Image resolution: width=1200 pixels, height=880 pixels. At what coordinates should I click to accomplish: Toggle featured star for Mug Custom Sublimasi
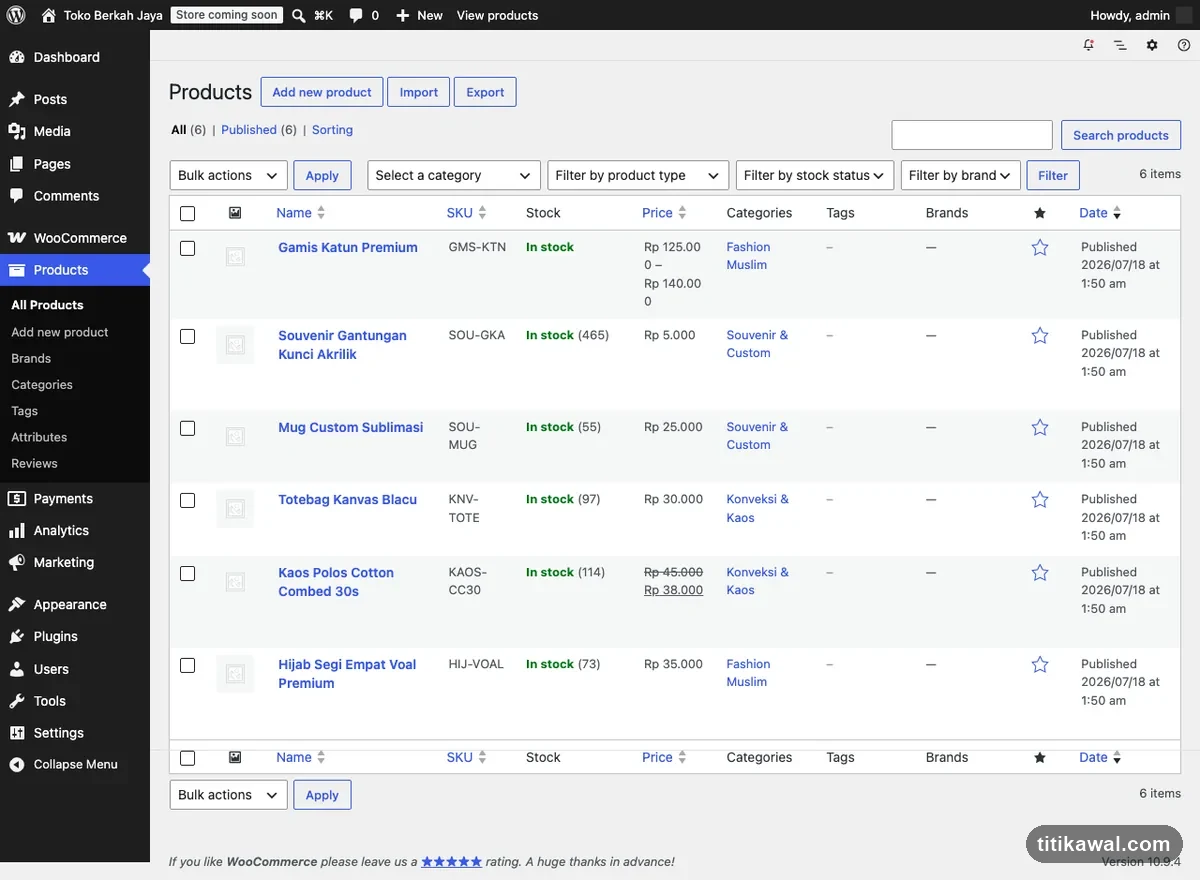1040,427
